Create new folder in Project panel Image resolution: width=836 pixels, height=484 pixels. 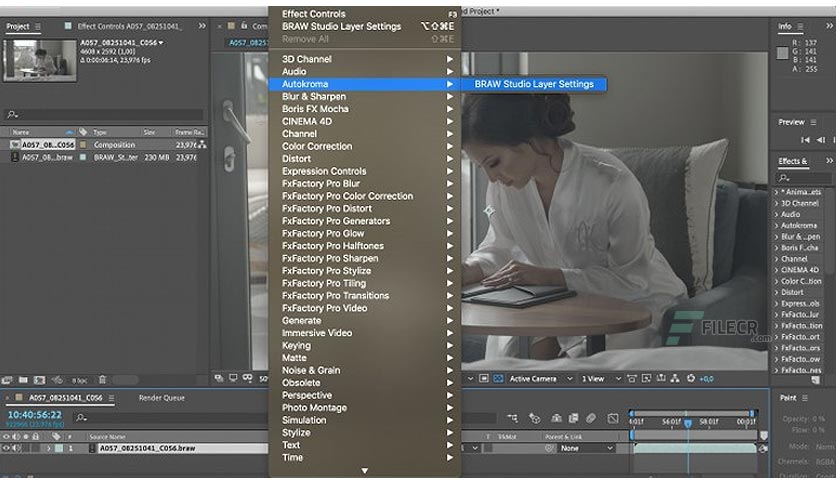pyautogui.click(x=23, y=380)
